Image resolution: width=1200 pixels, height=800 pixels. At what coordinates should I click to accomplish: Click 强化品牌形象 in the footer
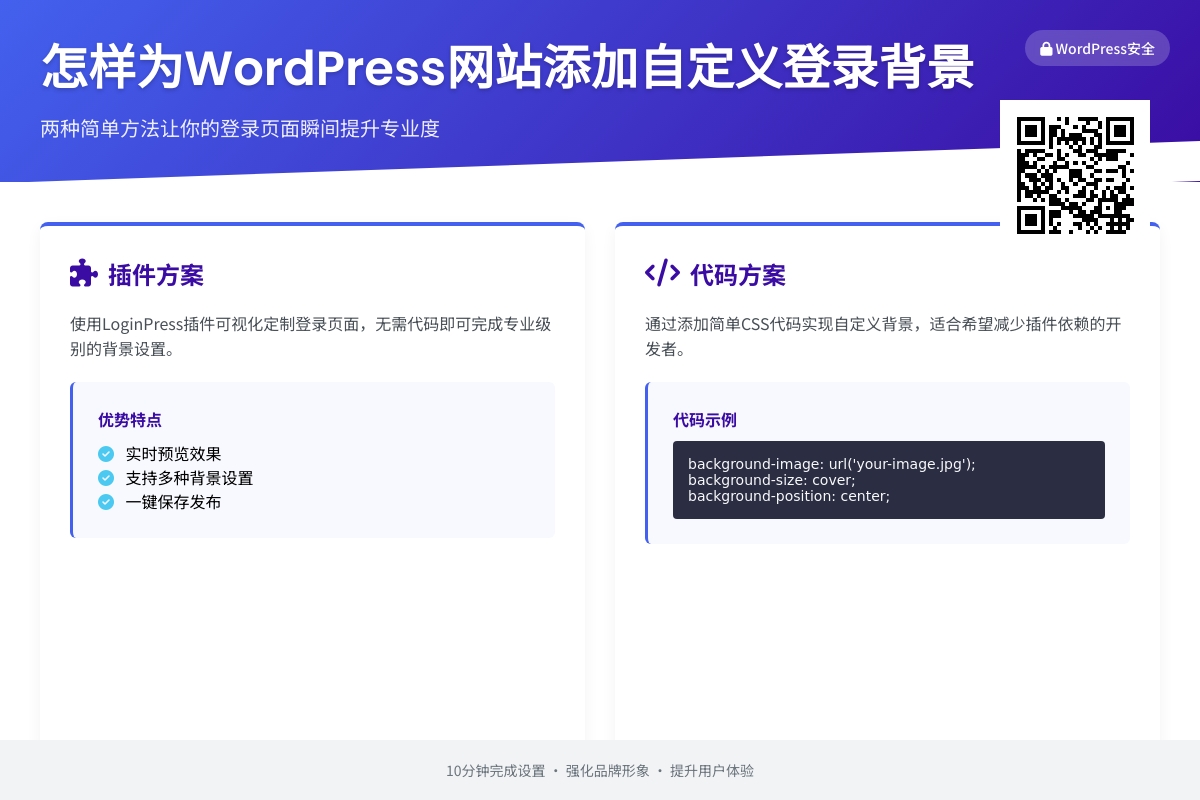(608, 771)
